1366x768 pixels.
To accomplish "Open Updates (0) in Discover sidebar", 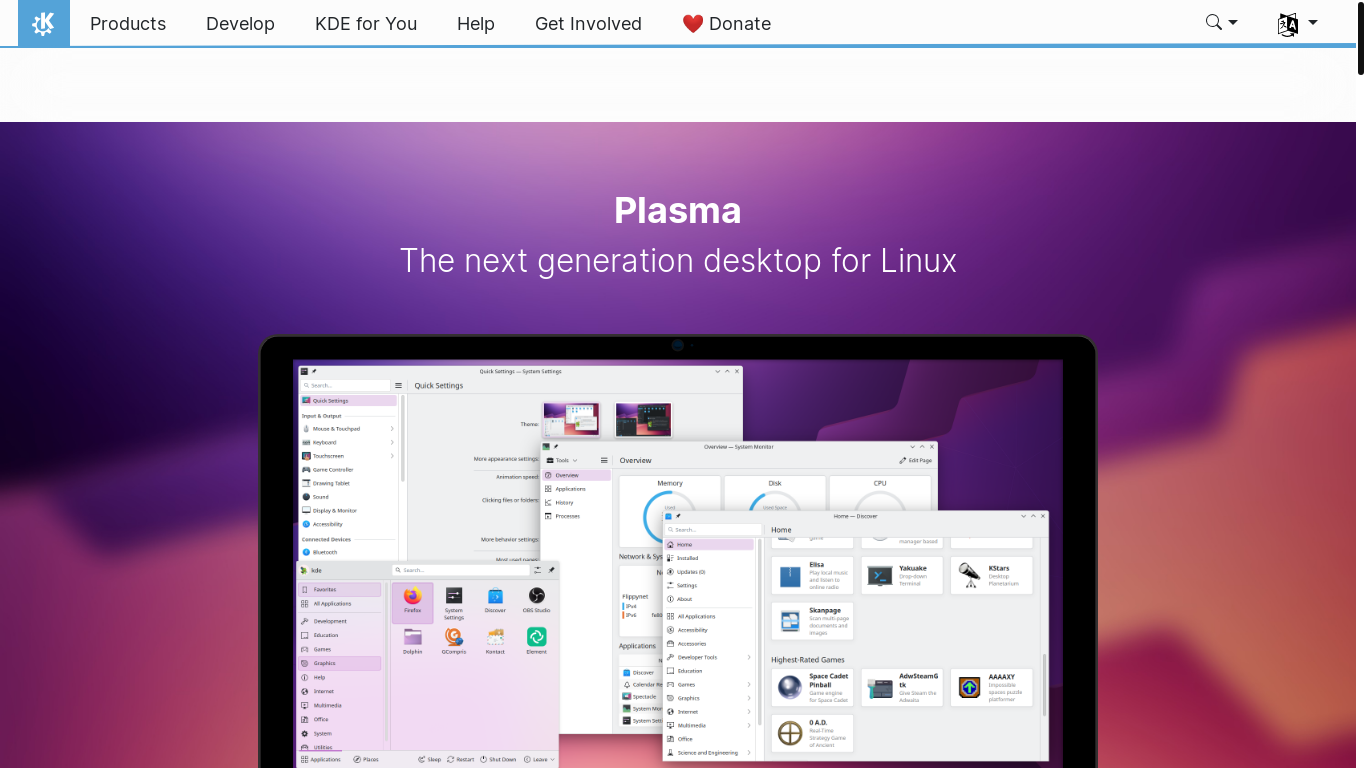I will click(x=709, y=572).
